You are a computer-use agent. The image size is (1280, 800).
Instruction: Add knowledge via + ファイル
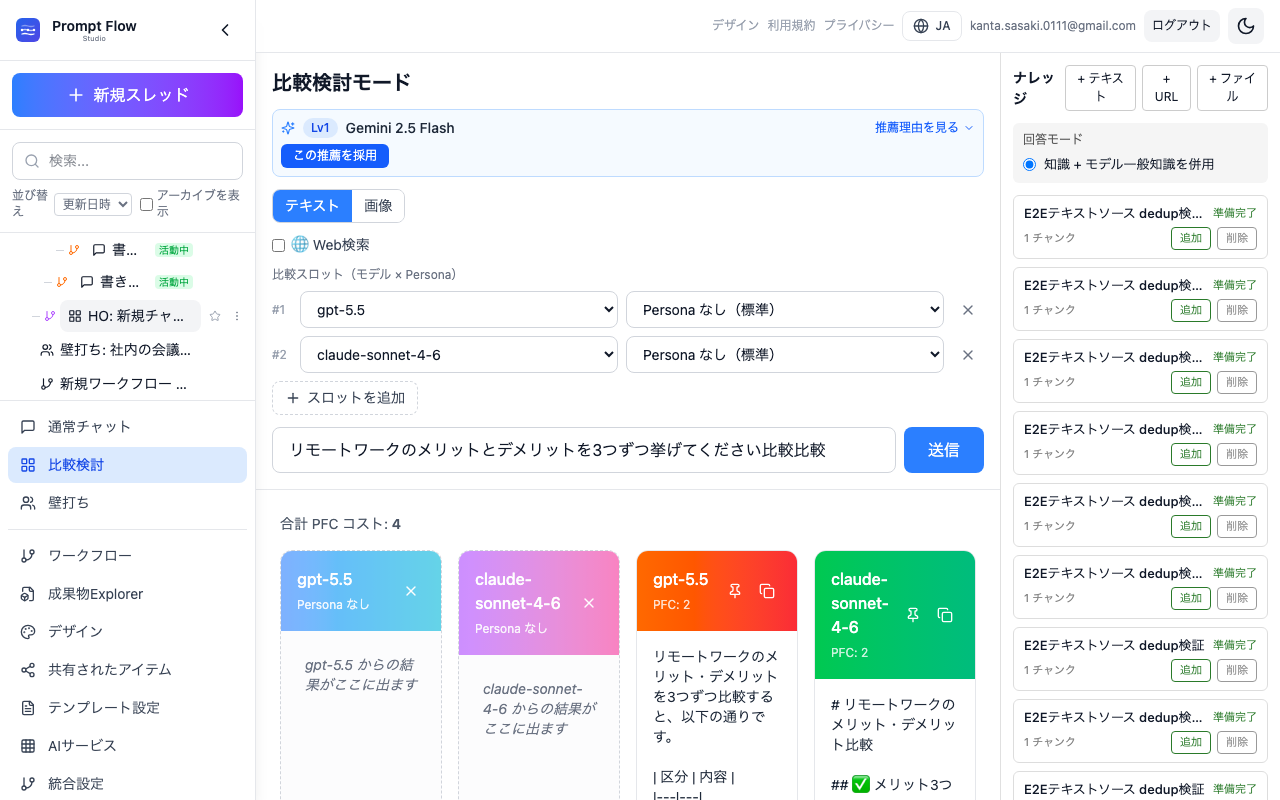(x=1232, y=88)
